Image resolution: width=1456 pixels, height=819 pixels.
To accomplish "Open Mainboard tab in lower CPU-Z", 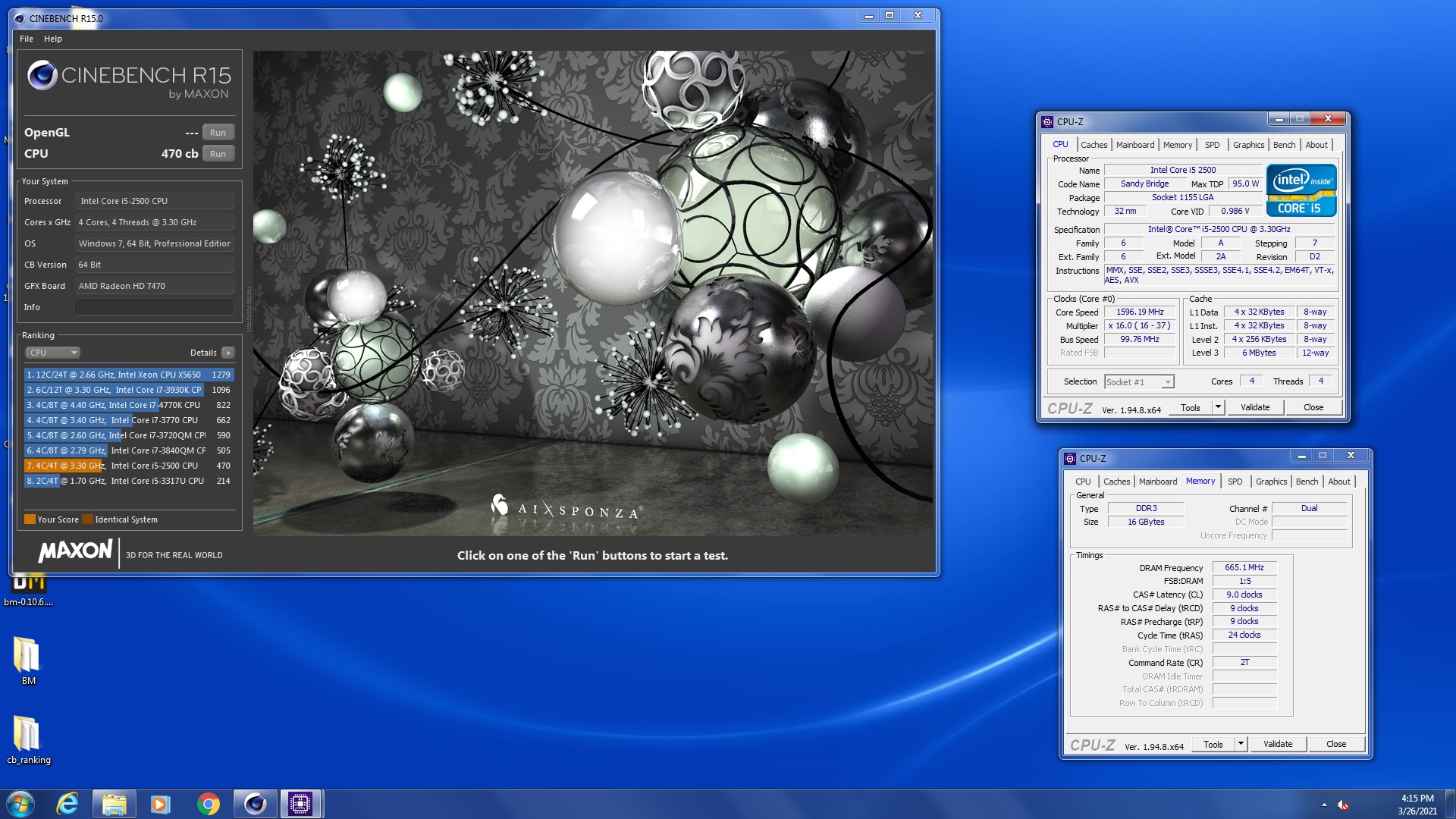I will 1158,482.
